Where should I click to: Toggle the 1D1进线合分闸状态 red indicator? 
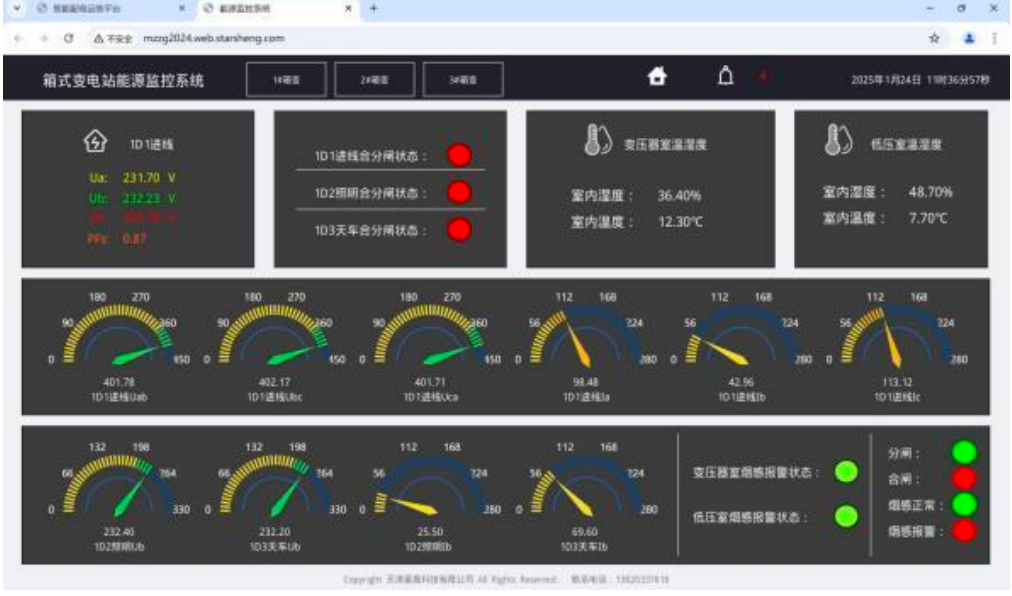pos(460,155)
